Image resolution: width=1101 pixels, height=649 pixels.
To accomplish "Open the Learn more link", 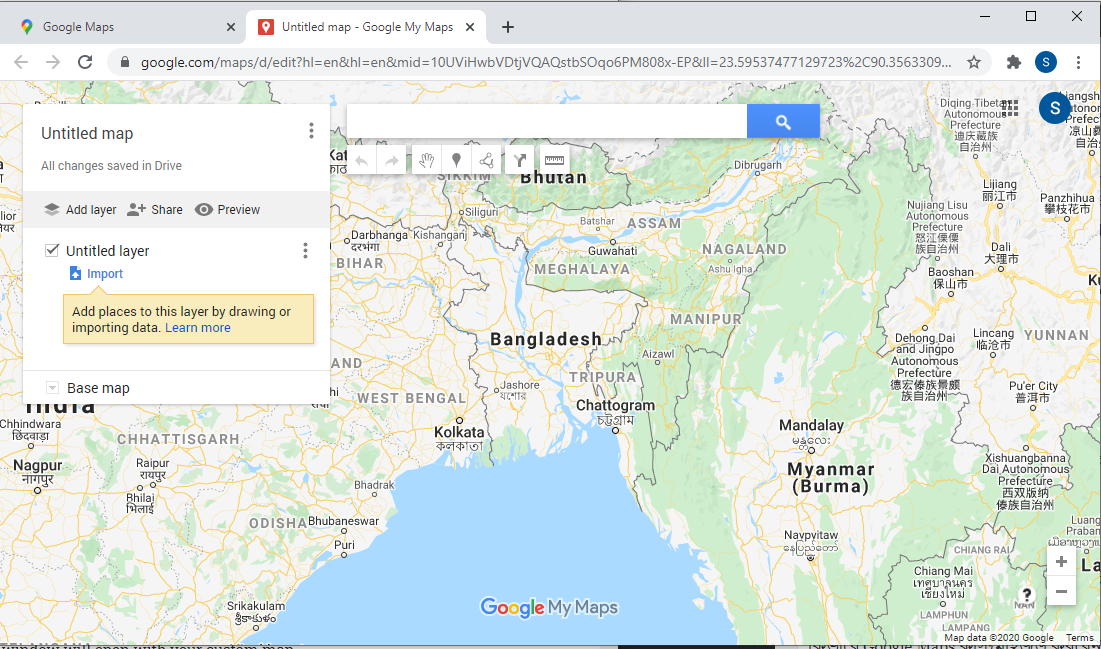I will (198, 328).
